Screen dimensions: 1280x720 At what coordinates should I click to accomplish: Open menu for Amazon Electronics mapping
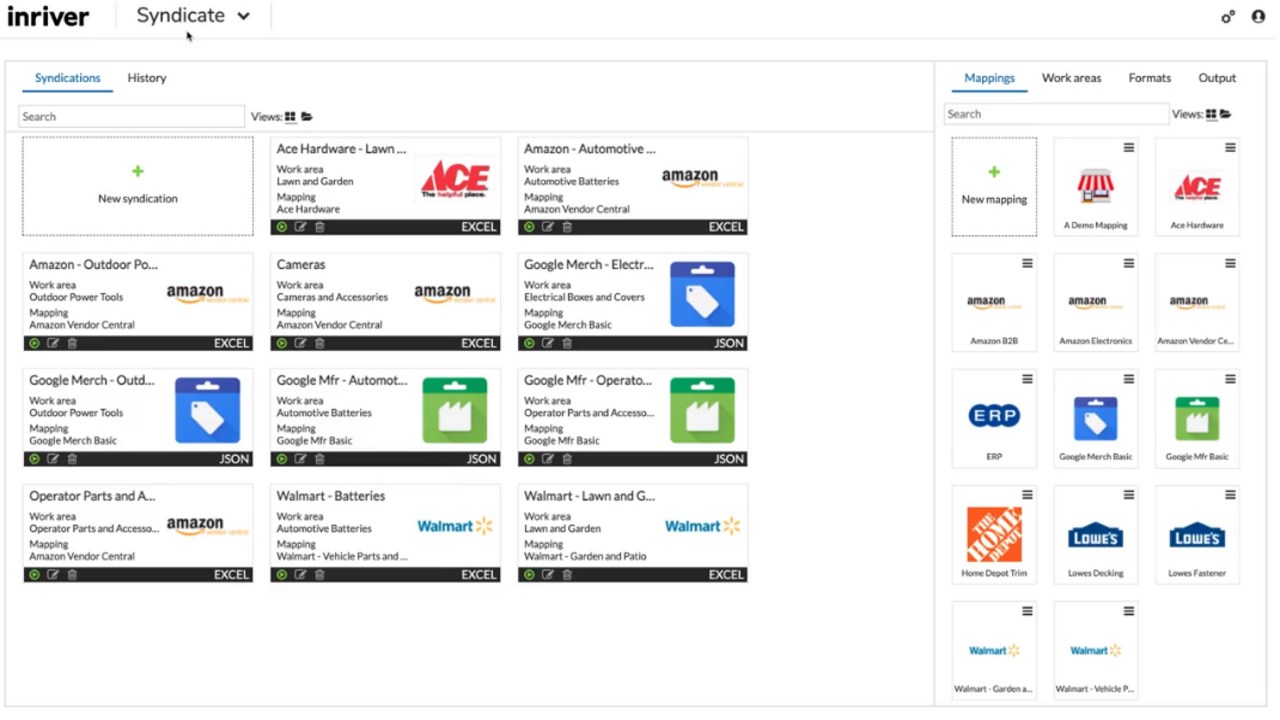(1129, 264)
